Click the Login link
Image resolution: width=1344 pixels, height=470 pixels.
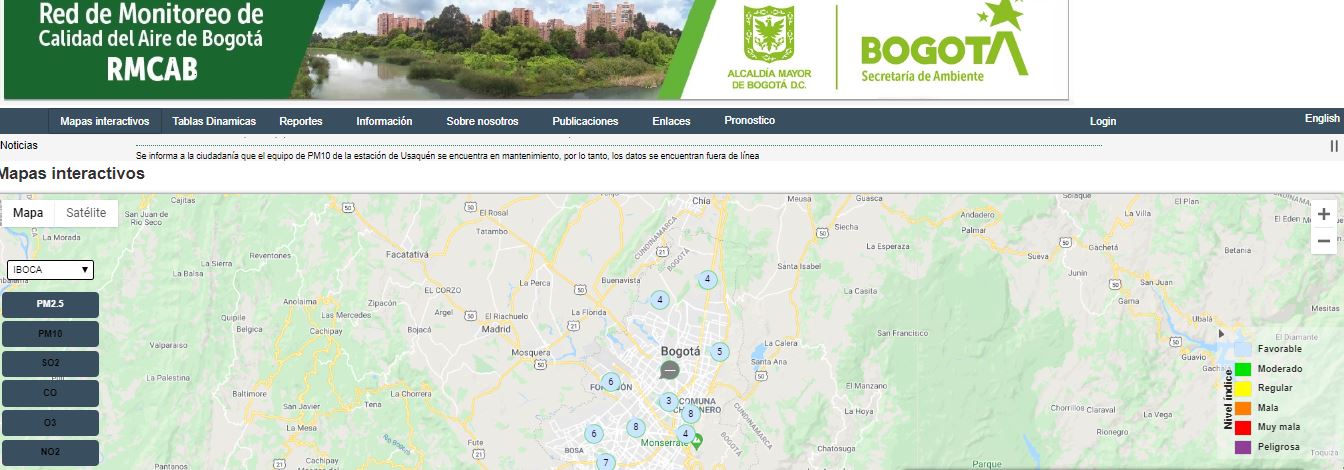pyautogui.click(x=1102, y=121)
